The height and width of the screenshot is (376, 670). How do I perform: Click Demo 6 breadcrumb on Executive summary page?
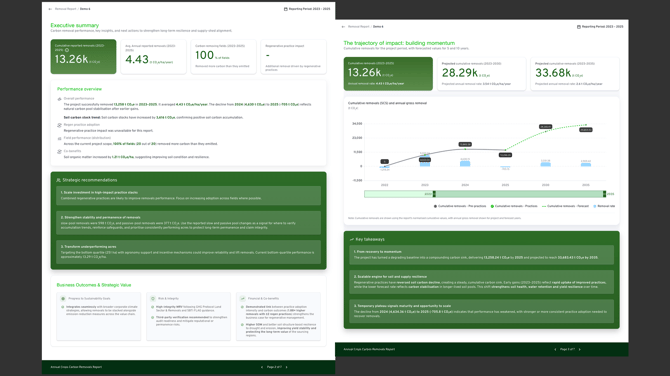tap(85, 9)
